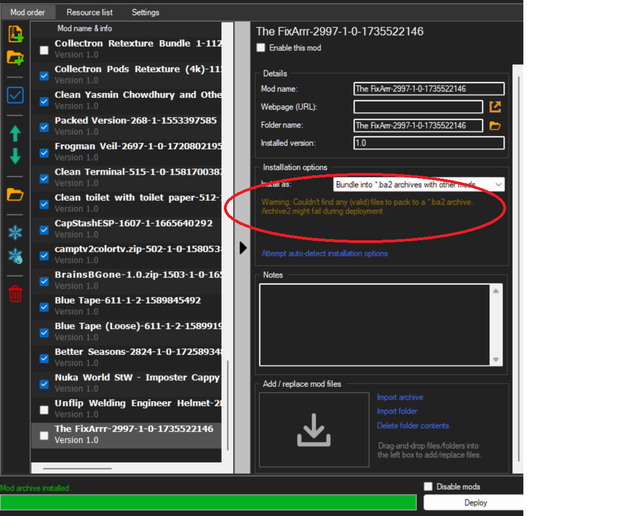Uncheck Blue Tape-611 mod checkbox
Viewport: 640px width, 516px height.
(x=44, y=307)
